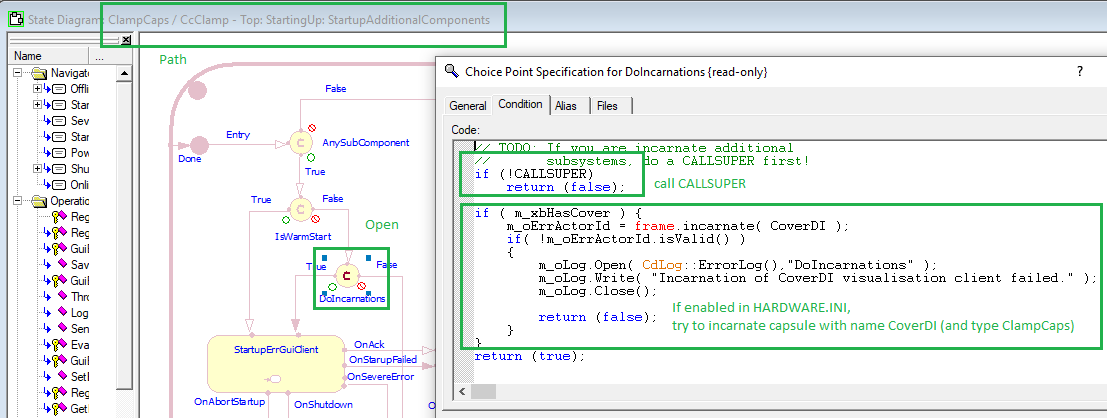The width and height of the screenshot is (1107, 418).
Task: Click the IsWarmStart label text
Action: pos(302,236)
